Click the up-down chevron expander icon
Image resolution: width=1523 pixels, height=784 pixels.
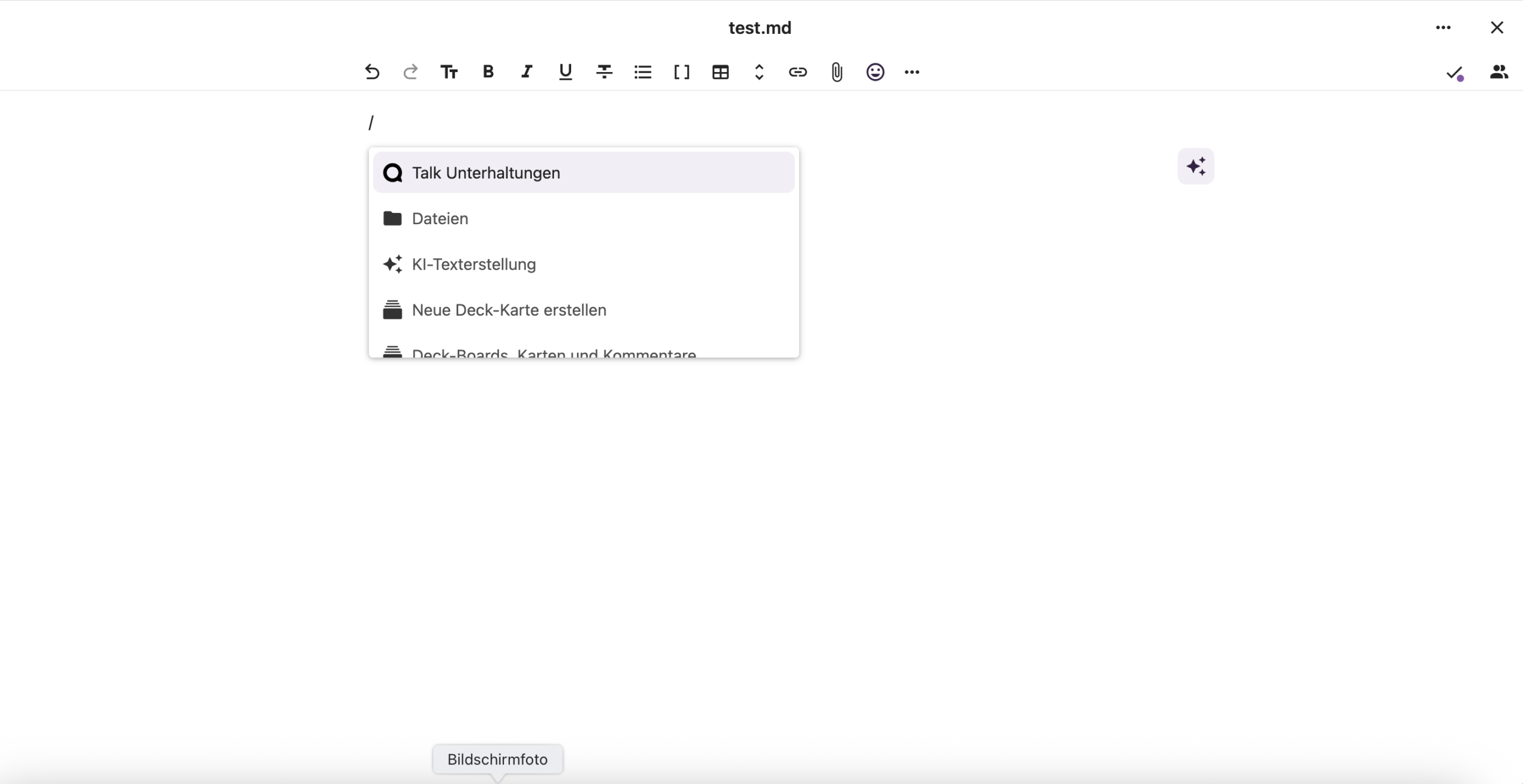(759, 72)
